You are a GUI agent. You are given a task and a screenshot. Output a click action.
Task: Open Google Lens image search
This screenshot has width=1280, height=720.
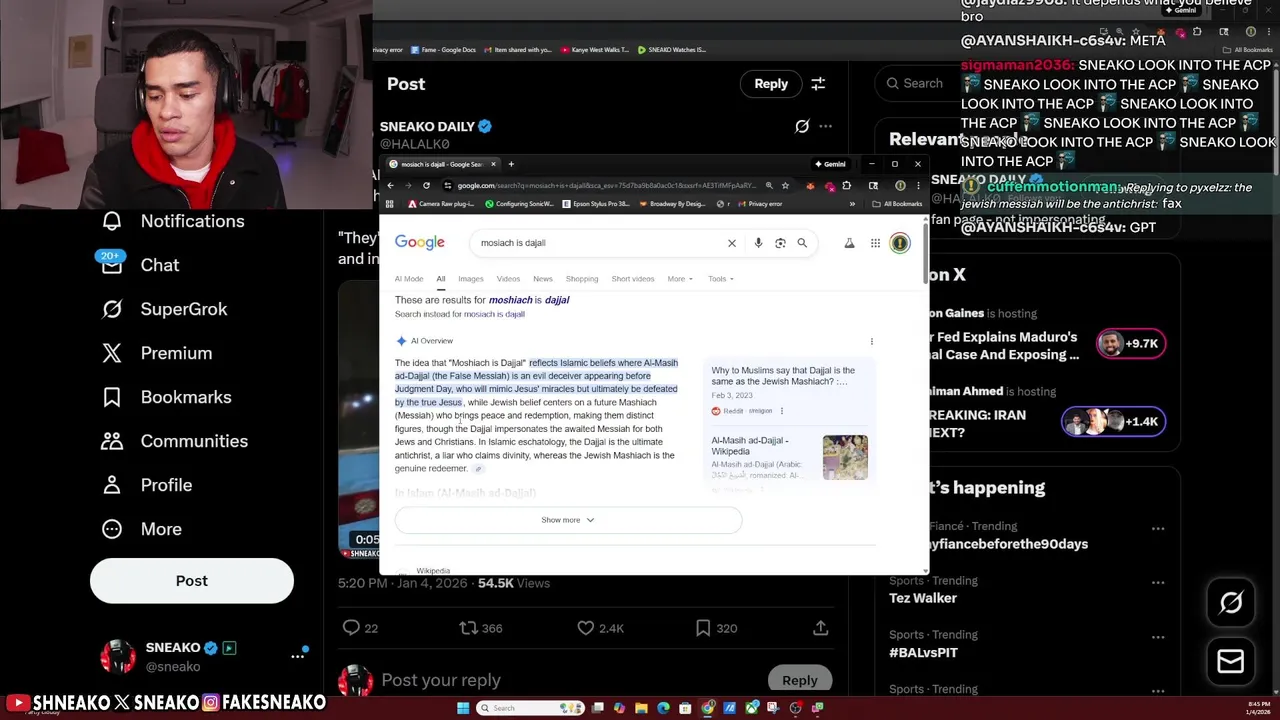[780, 243]
